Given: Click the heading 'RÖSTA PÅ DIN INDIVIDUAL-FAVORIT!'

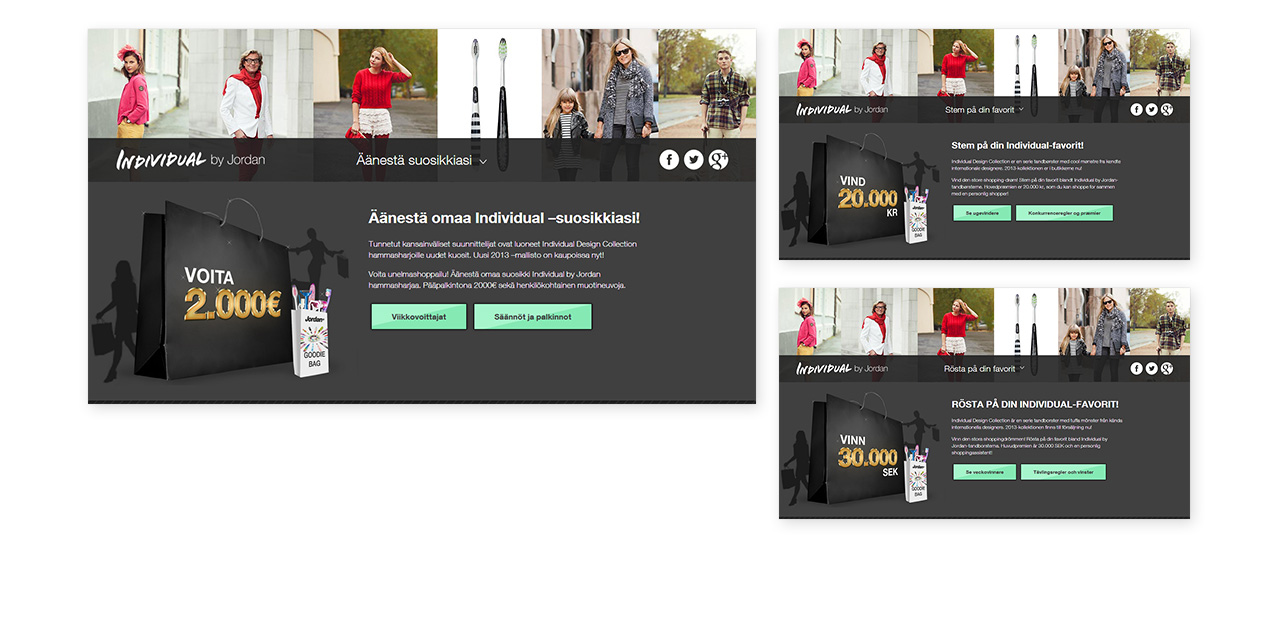Looking at the screenshot, I should 1034,404.
